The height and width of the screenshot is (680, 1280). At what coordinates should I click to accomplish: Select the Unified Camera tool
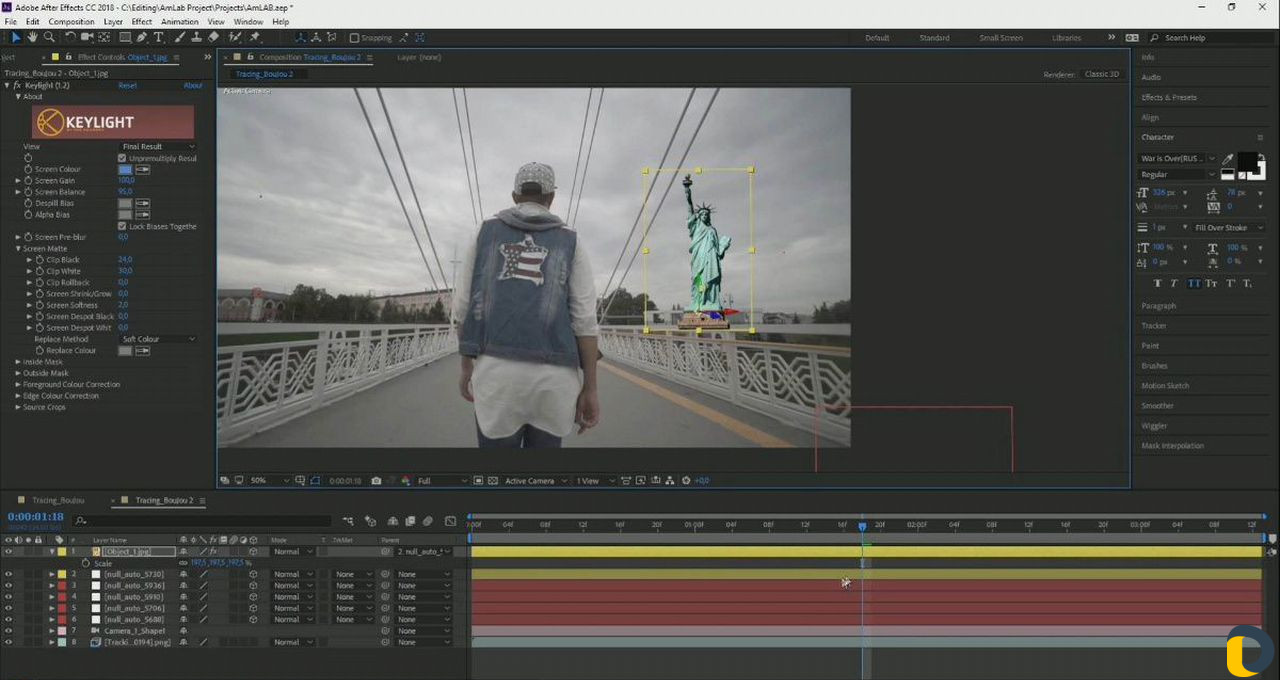click(x=86, y=37)
